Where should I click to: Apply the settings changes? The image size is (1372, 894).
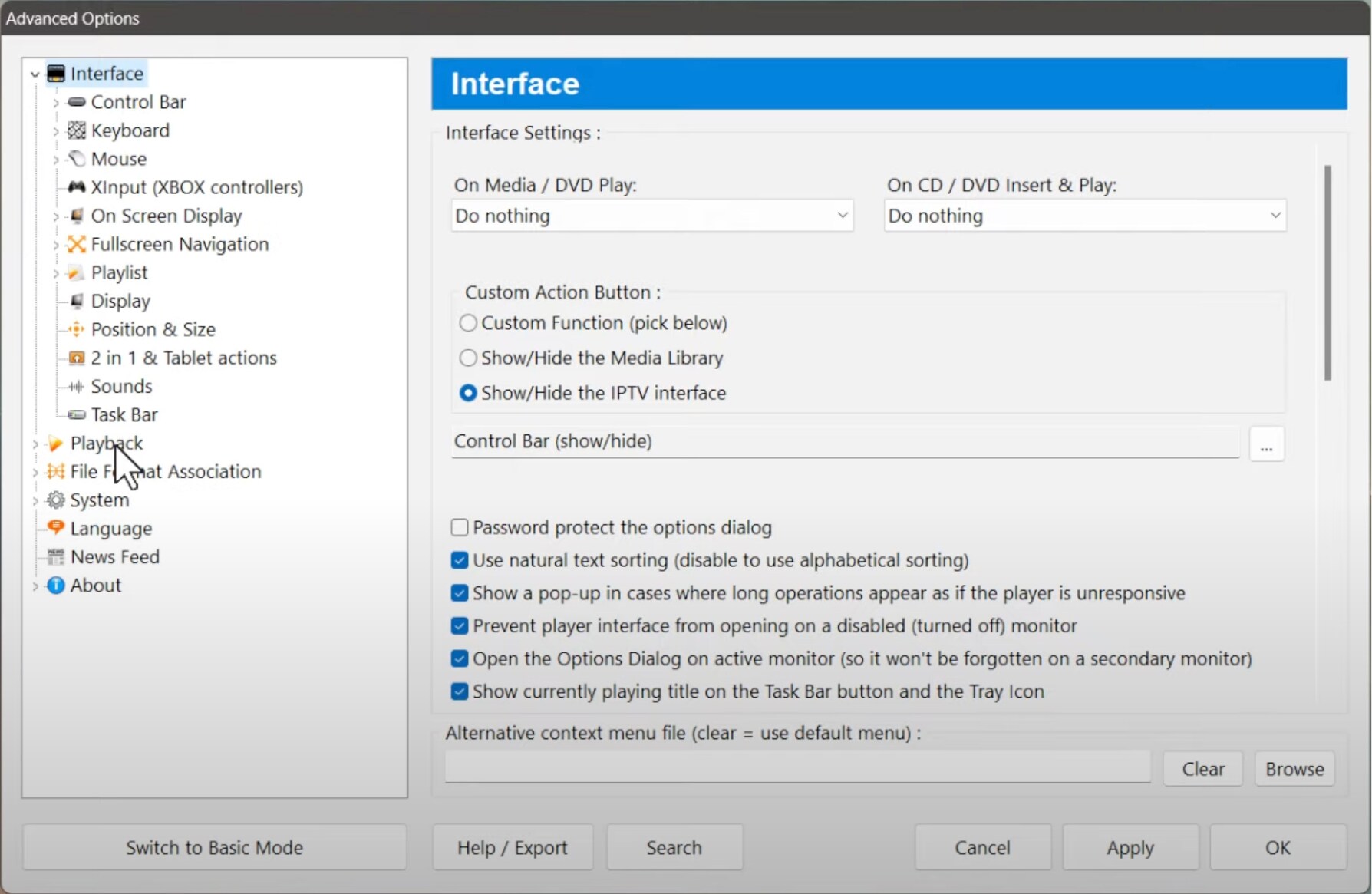[x=1130, y=847]
